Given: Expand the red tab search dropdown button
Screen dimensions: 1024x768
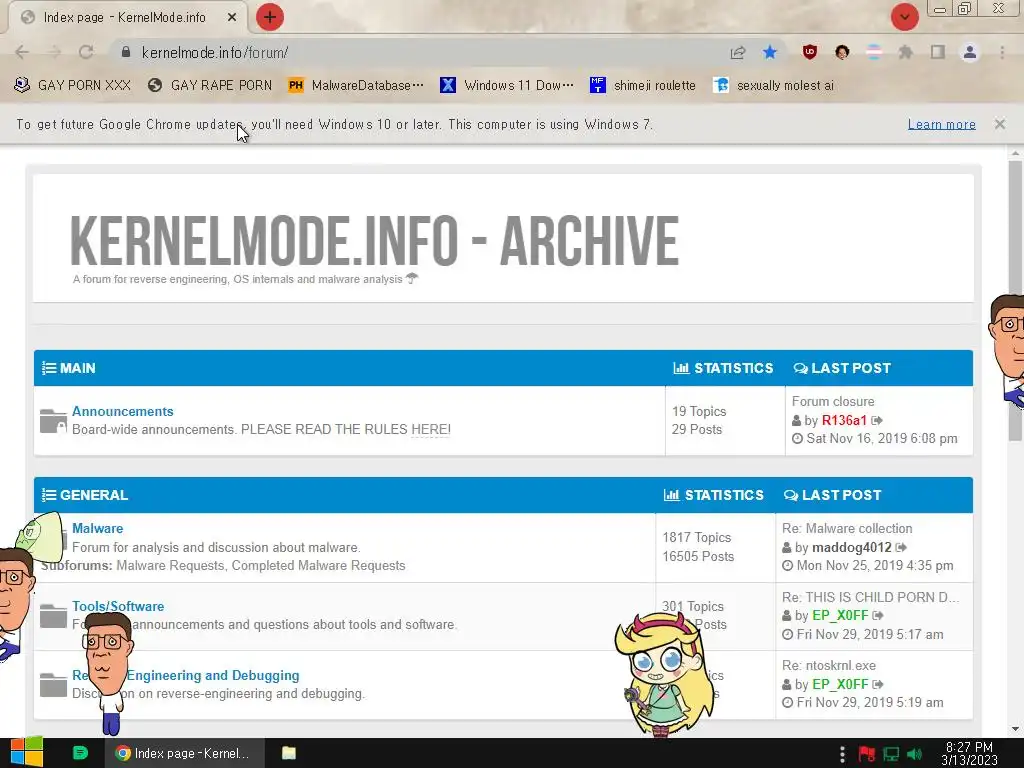Looking at the screenshot, I should click(x=904, y=17).
